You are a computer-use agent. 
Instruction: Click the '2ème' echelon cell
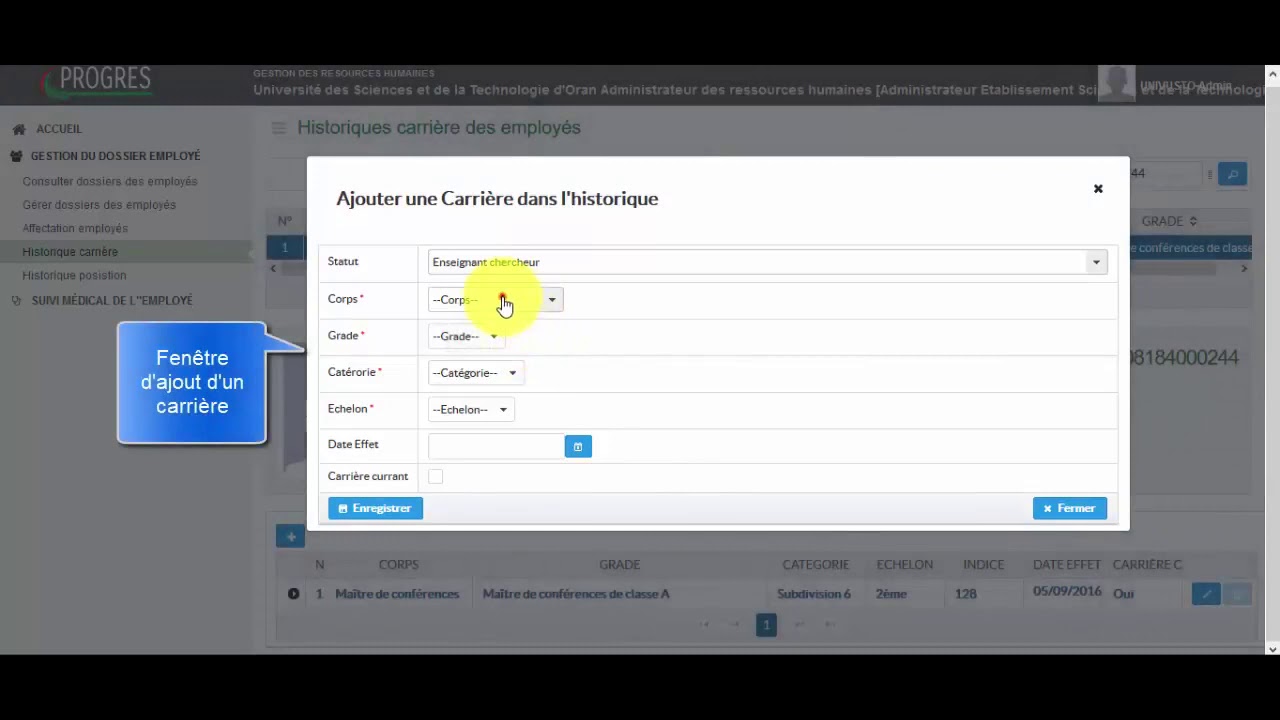point(891,594)
